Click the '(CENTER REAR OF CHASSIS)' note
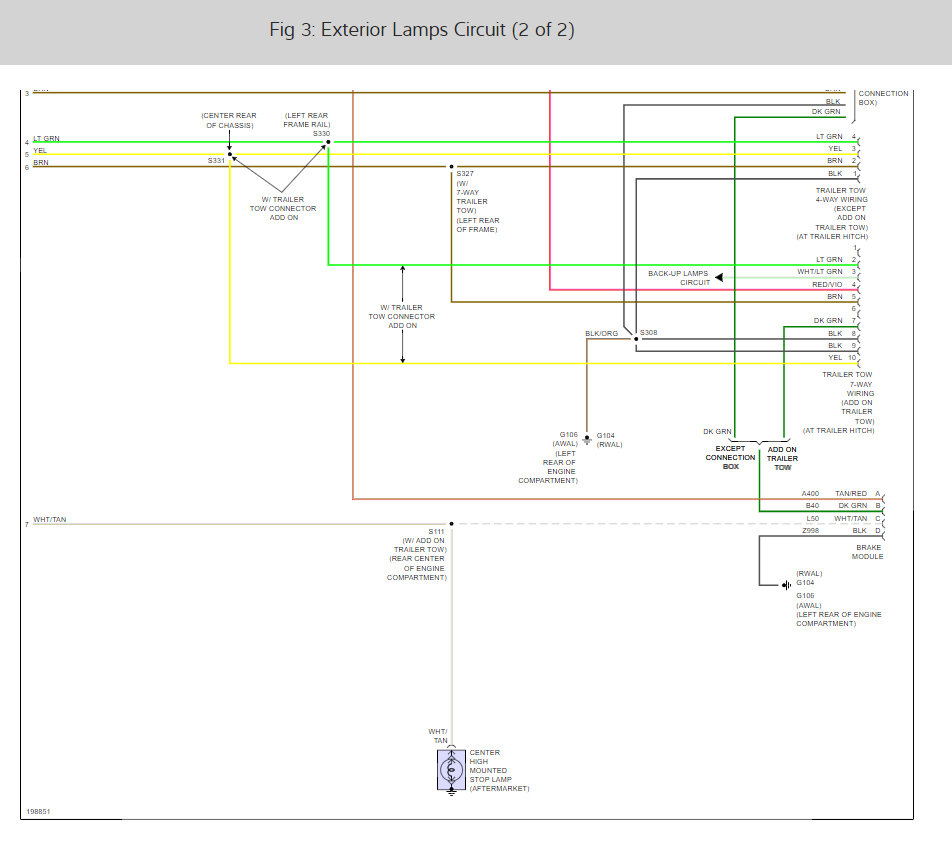This screenshot has height=851, width=952. pos(229,120)
